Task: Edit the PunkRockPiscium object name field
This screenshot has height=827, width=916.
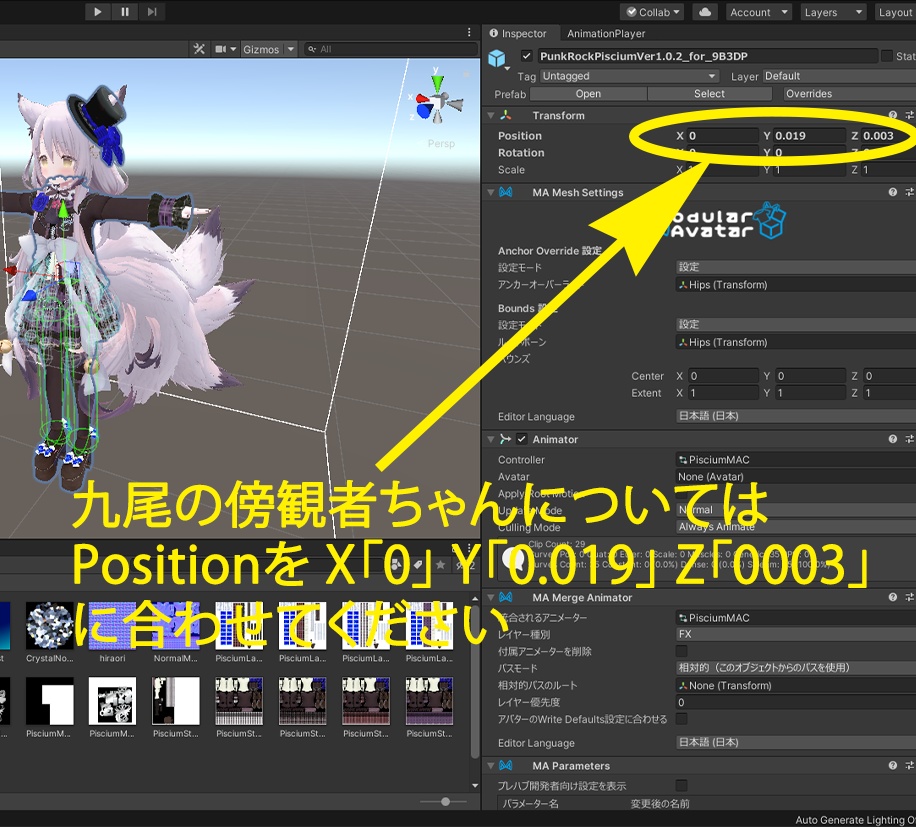Action: click(707, 56)
